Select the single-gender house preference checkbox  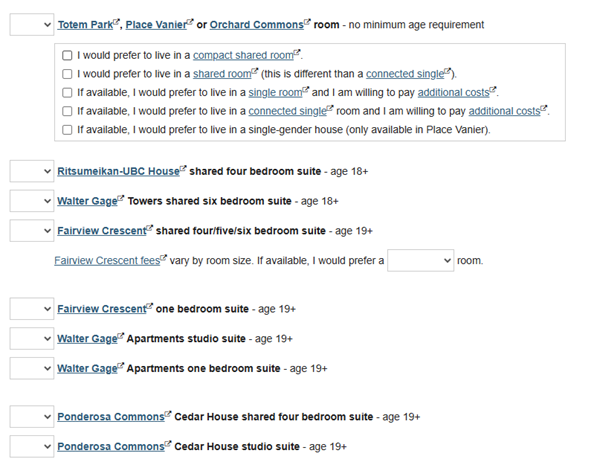[67, 130]
